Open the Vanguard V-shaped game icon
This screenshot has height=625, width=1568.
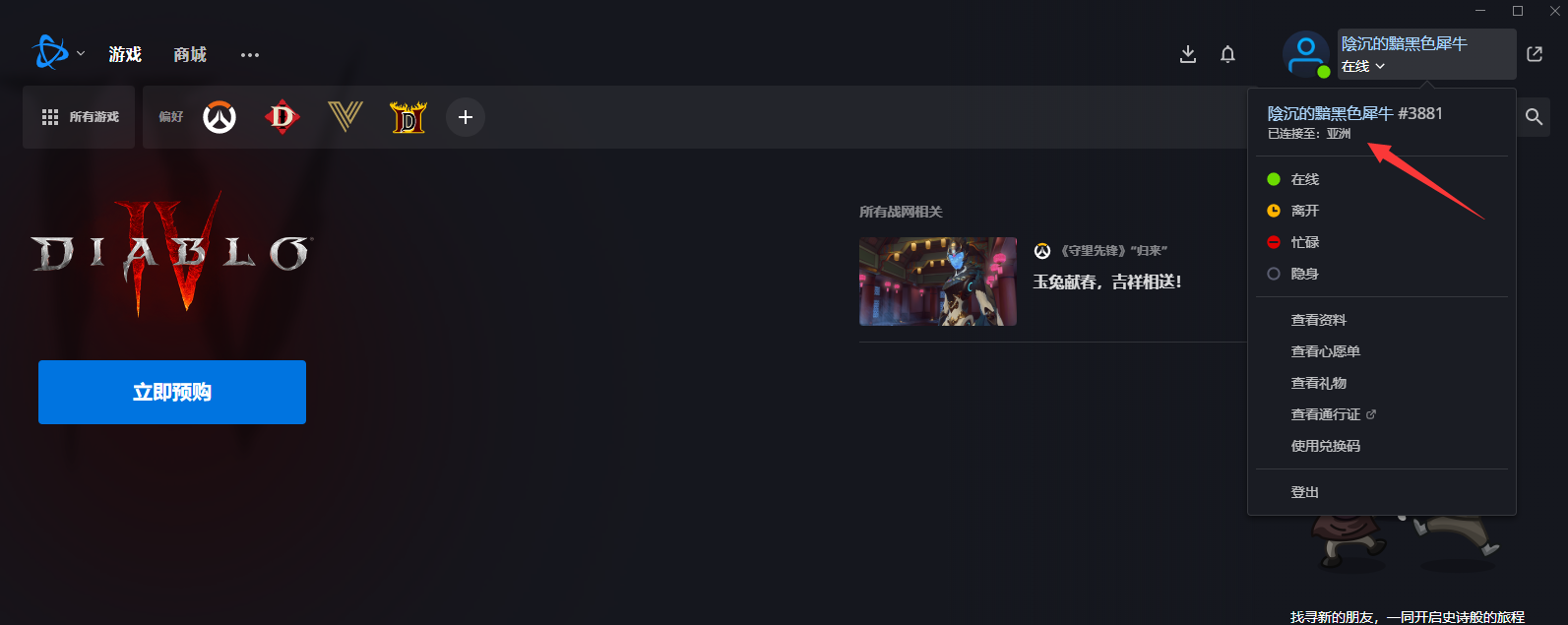pyautogui.click(x=345, y=117)
